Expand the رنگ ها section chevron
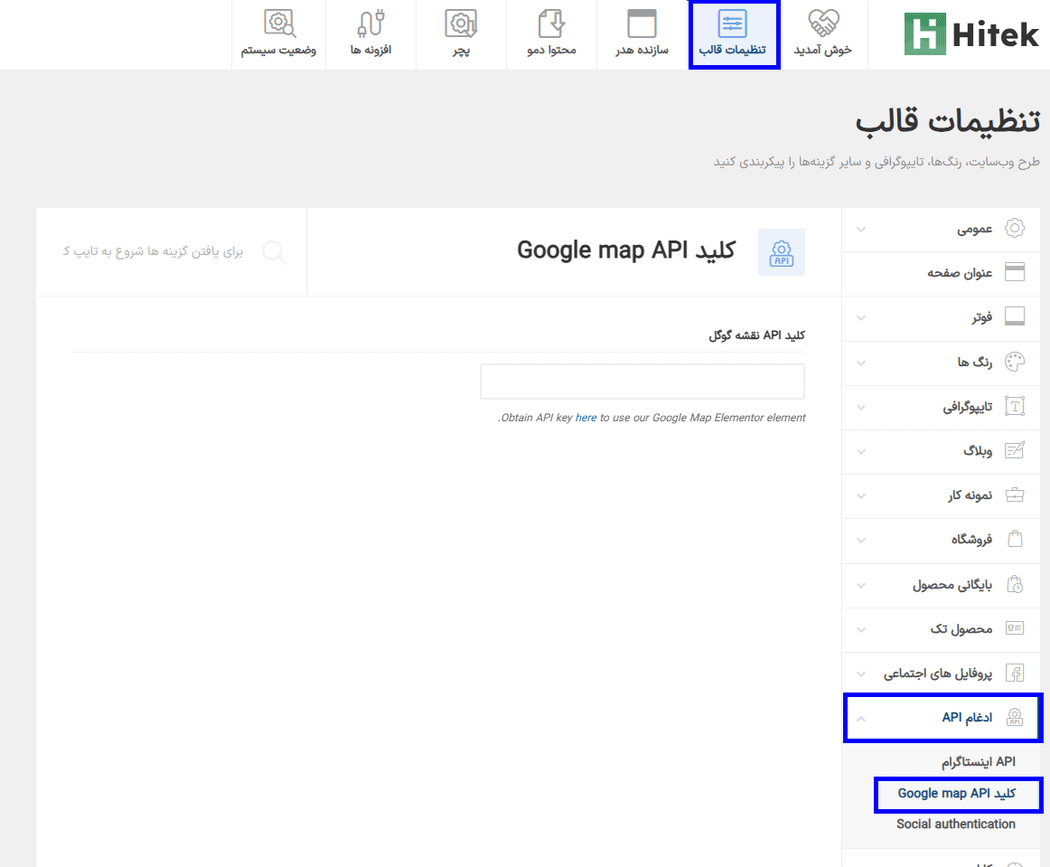The width and height of the screenshot is (1050, 867). [x=861, y=363]
